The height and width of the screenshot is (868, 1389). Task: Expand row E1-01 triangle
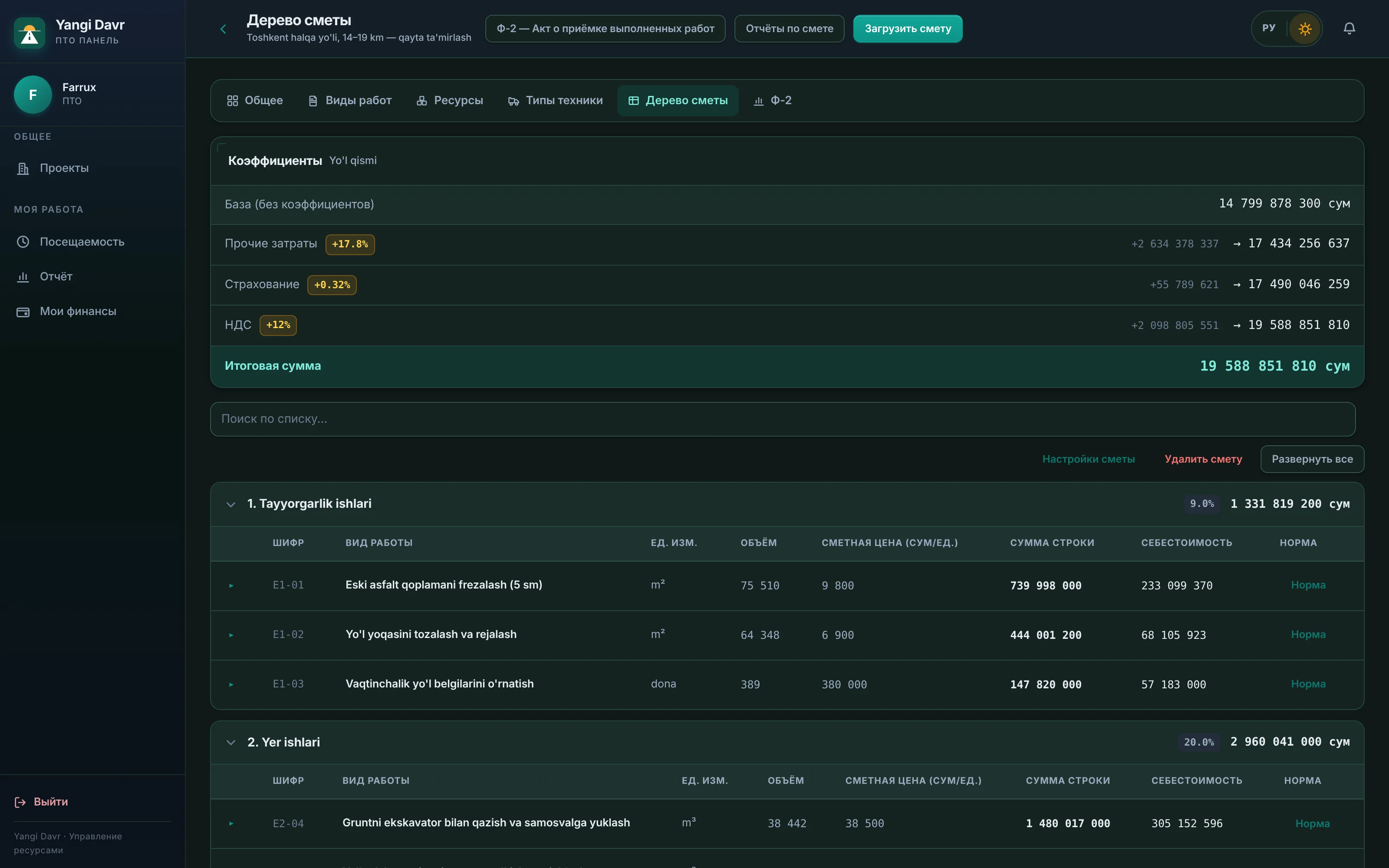pyautogui.click(x=231, y=585)
